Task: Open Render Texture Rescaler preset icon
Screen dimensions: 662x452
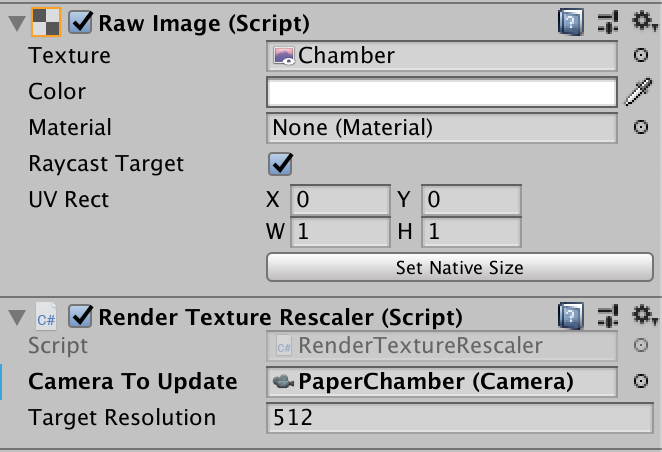Action: (605, 317)
